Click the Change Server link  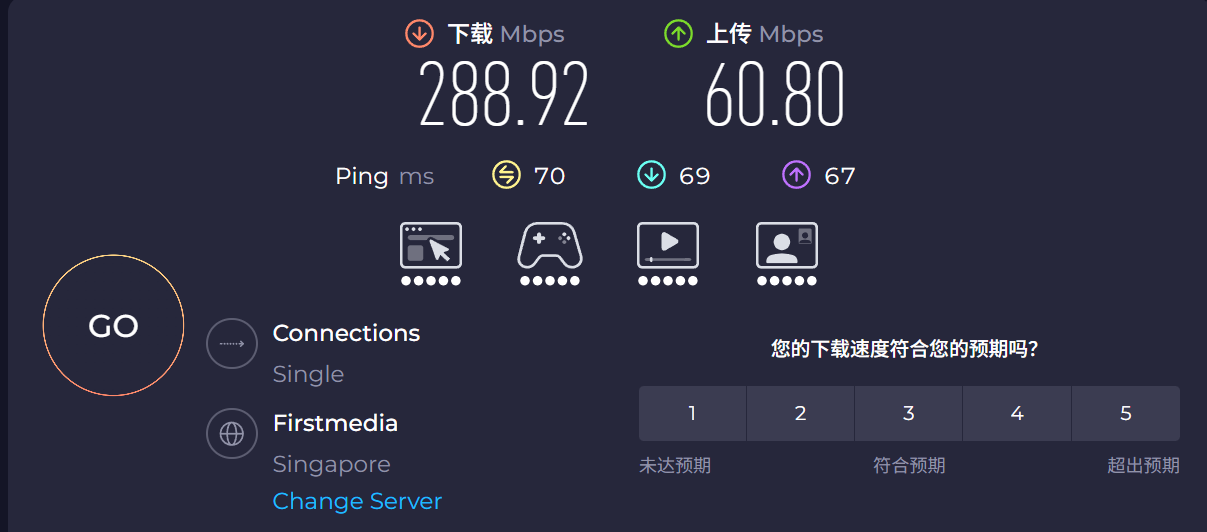click(357, 501)
